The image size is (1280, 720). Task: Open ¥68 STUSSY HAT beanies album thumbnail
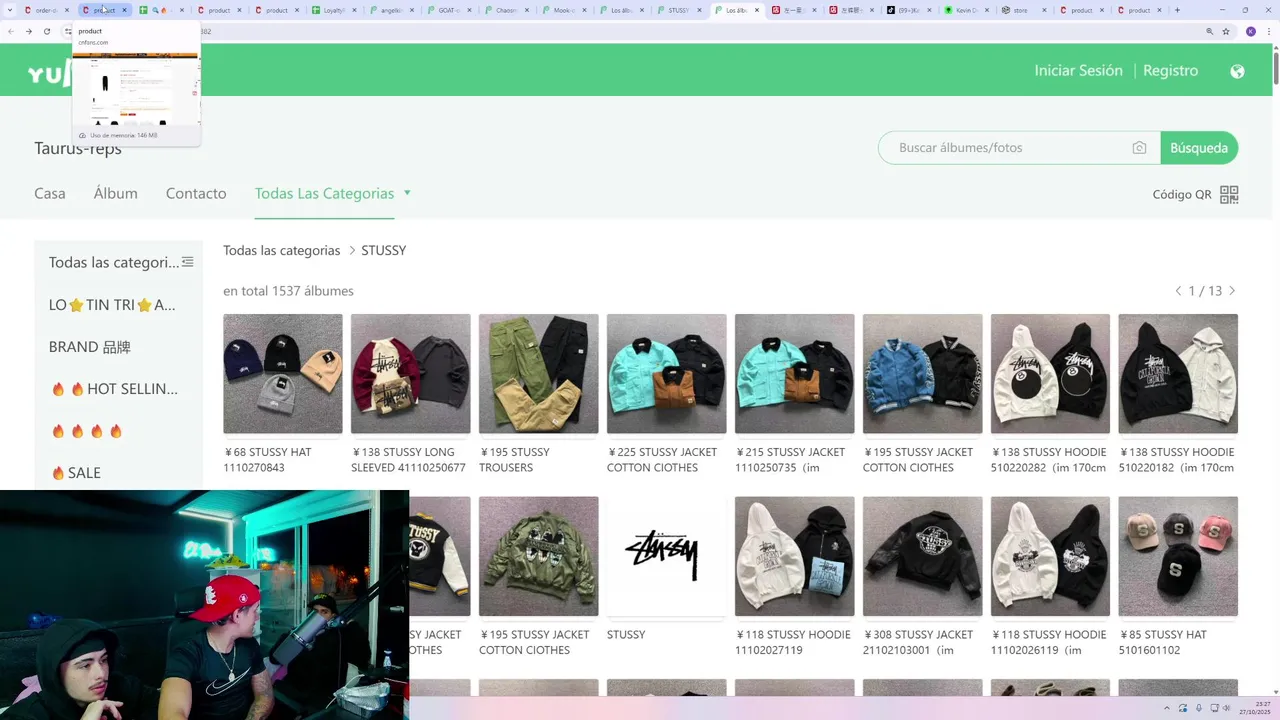coord(283,374)
